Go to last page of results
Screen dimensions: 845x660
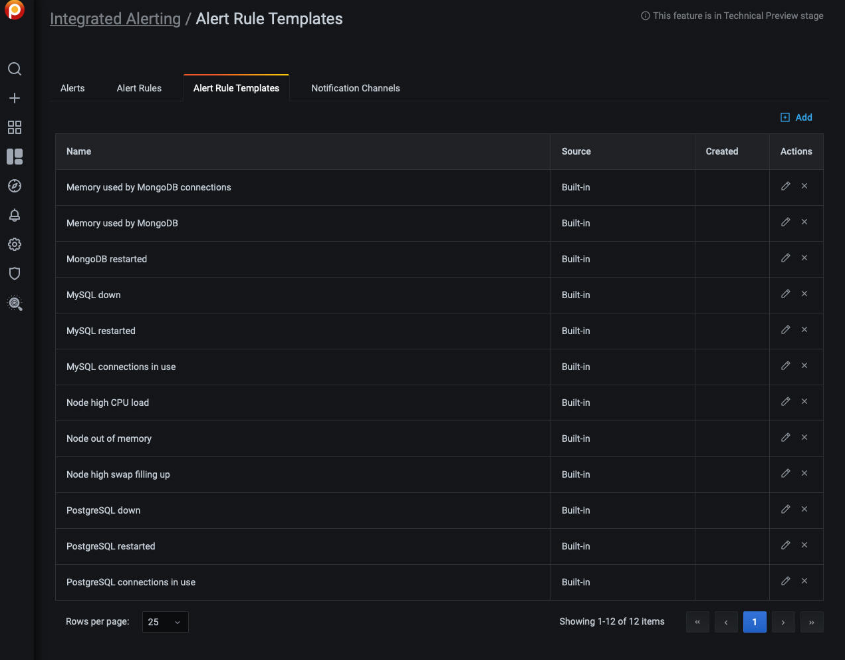812,622
